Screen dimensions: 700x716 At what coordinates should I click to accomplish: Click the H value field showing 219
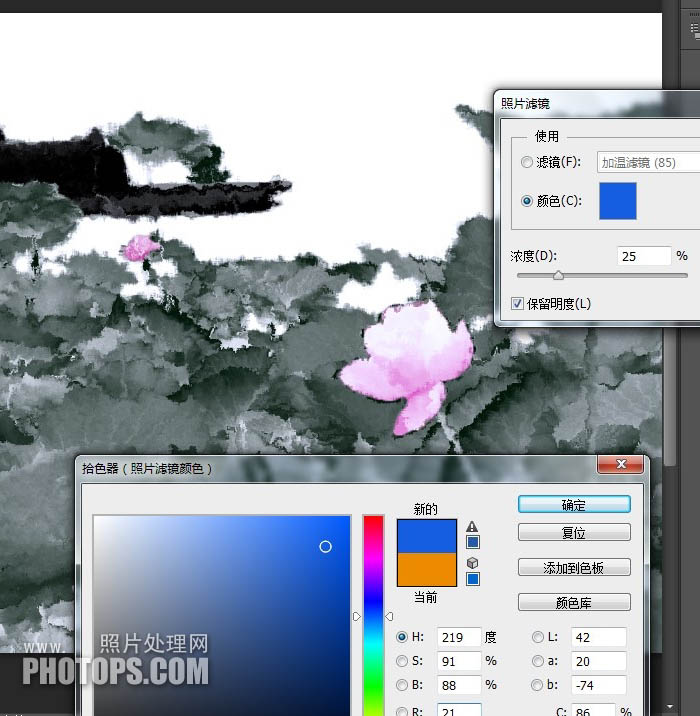tap(459, 637)
